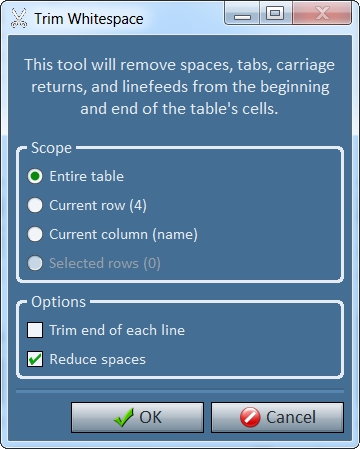The height and width of the screenshot is (449, 360).
Task: Click the disabled Selected rows (0) radio
Action: click(x=35, y=263)
